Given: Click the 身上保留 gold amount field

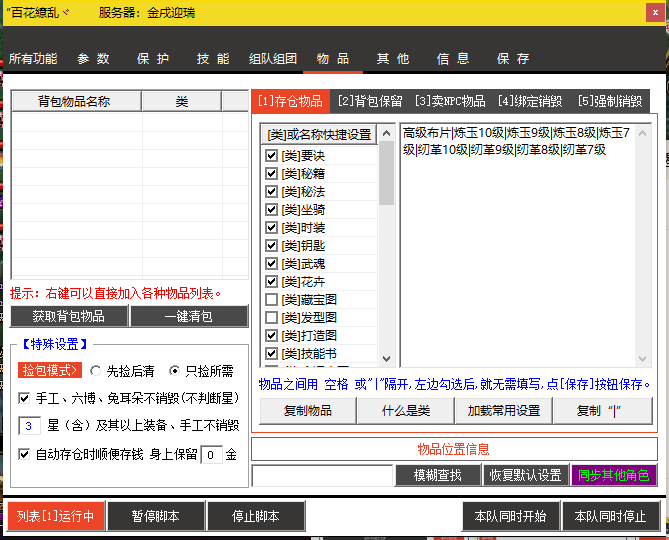Looking at the screenshot, I should [x=211, y=455].
